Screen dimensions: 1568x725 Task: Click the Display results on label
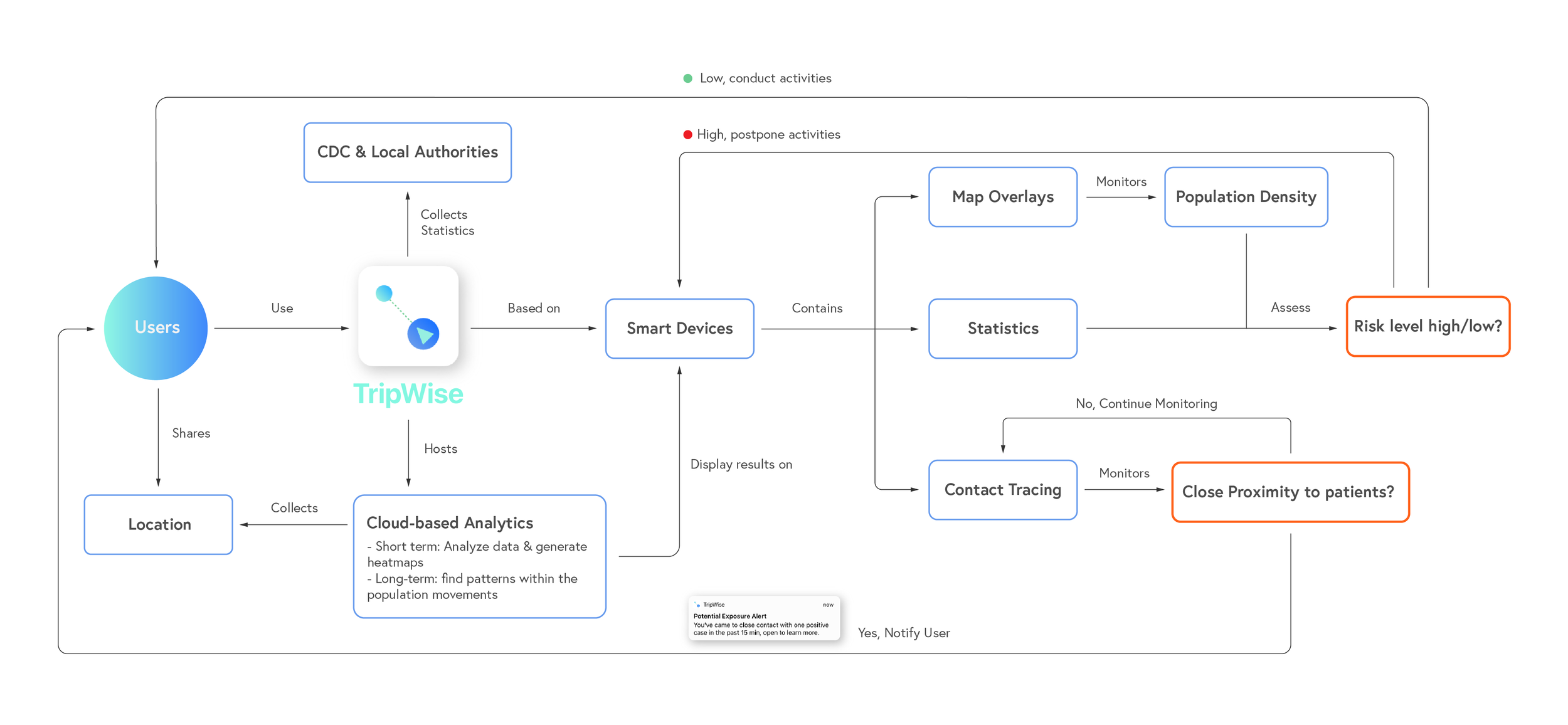pos(741,465)
